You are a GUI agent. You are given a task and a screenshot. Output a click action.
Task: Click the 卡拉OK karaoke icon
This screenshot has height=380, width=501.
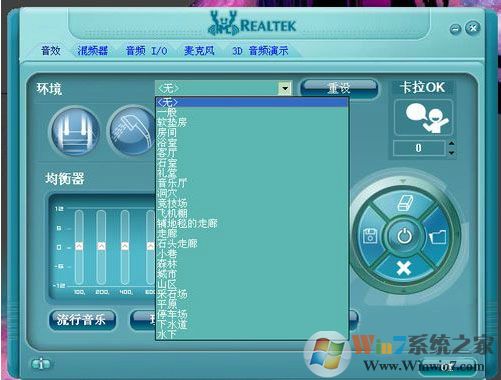click(423, 117)
